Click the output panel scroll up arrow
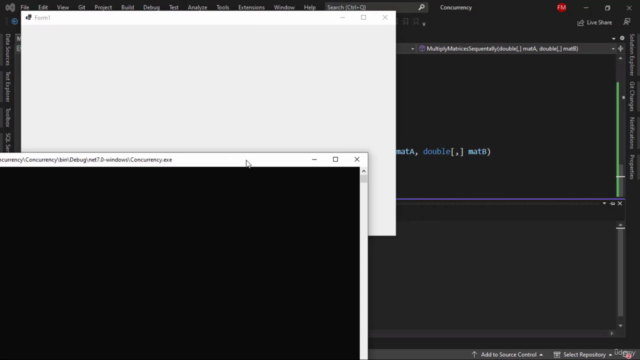Viewport: 640px width, 360px height. (620, 225)
